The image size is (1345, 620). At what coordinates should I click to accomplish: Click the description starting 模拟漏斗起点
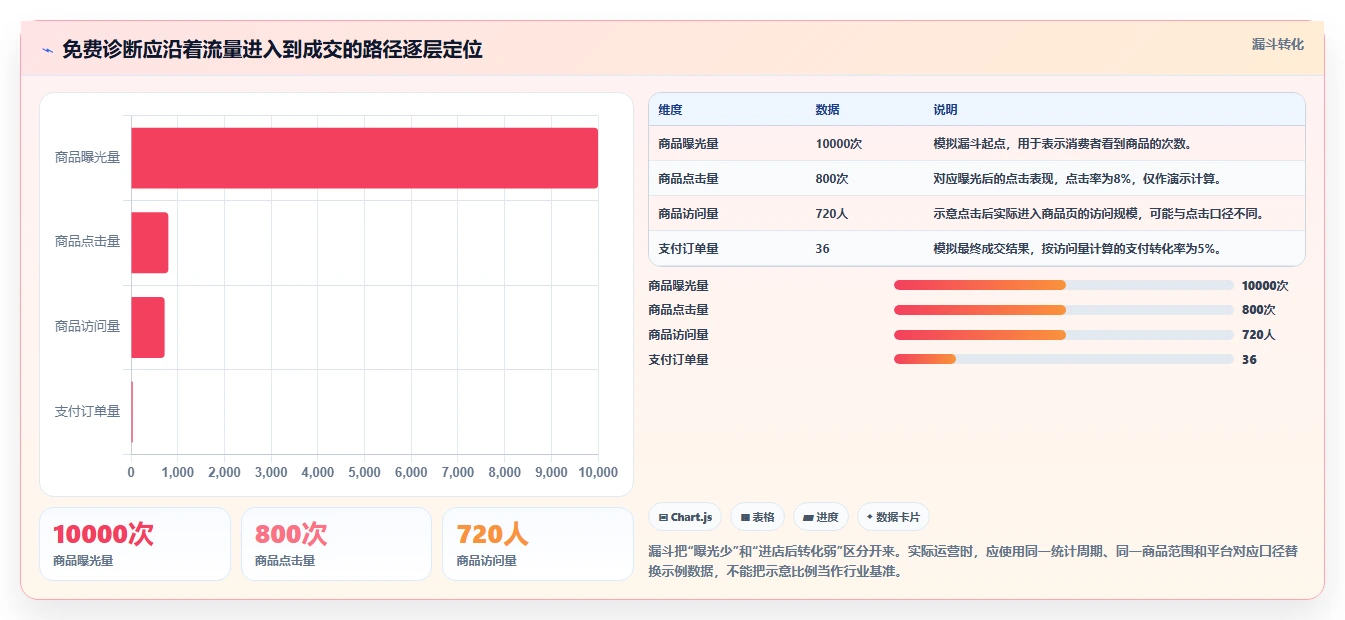pyautogui.click(x=1062, y=144)
